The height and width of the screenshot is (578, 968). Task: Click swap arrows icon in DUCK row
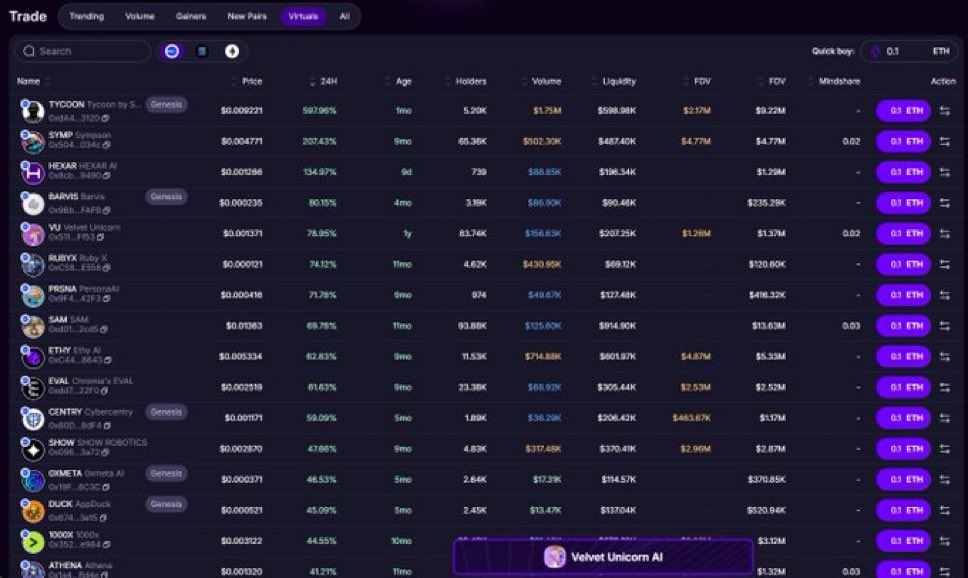click(945, 510)
